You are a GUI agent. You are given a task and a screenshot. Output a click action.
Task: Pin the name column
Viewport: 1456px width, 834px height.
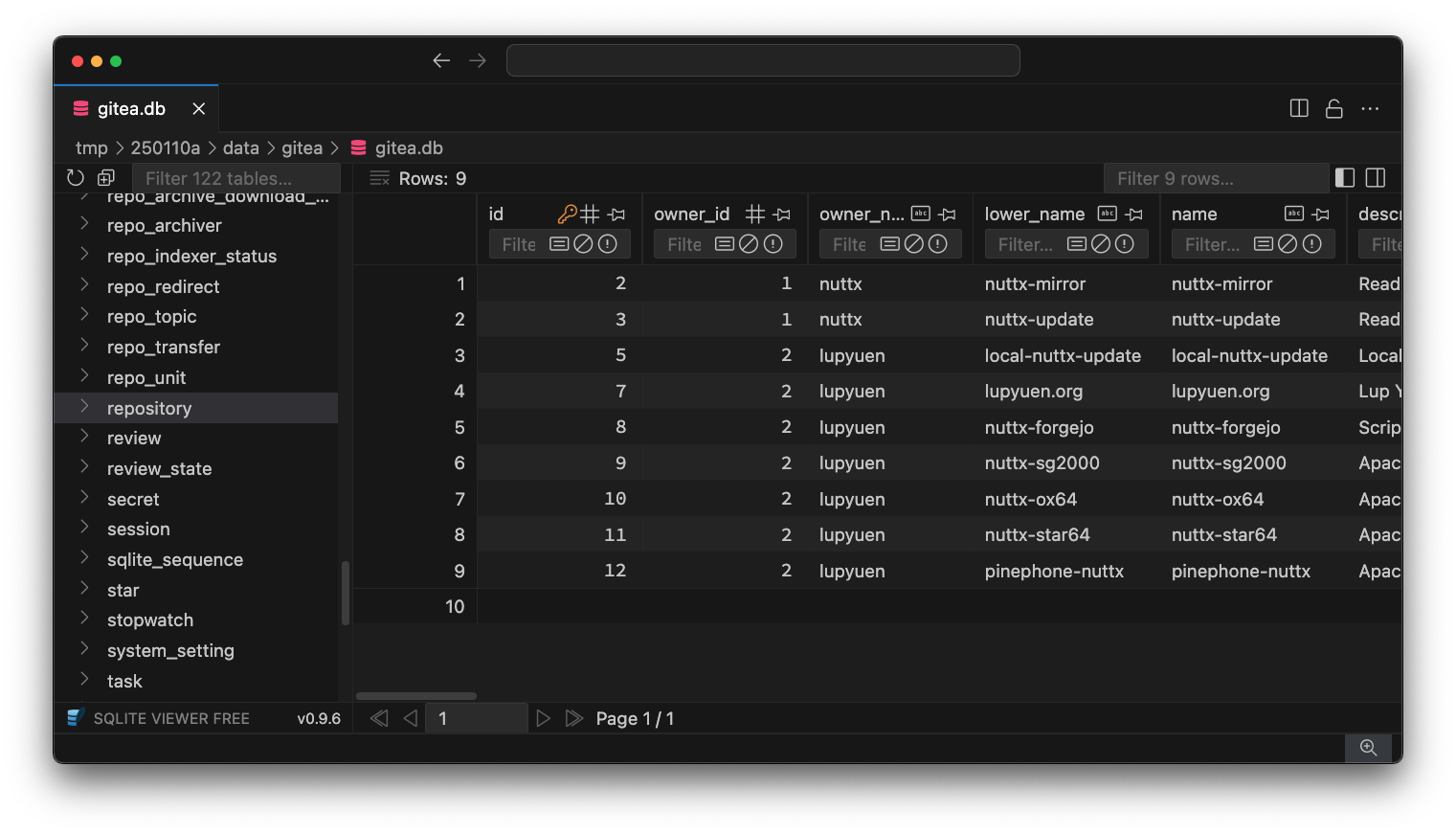click(x=1321, y=214)
